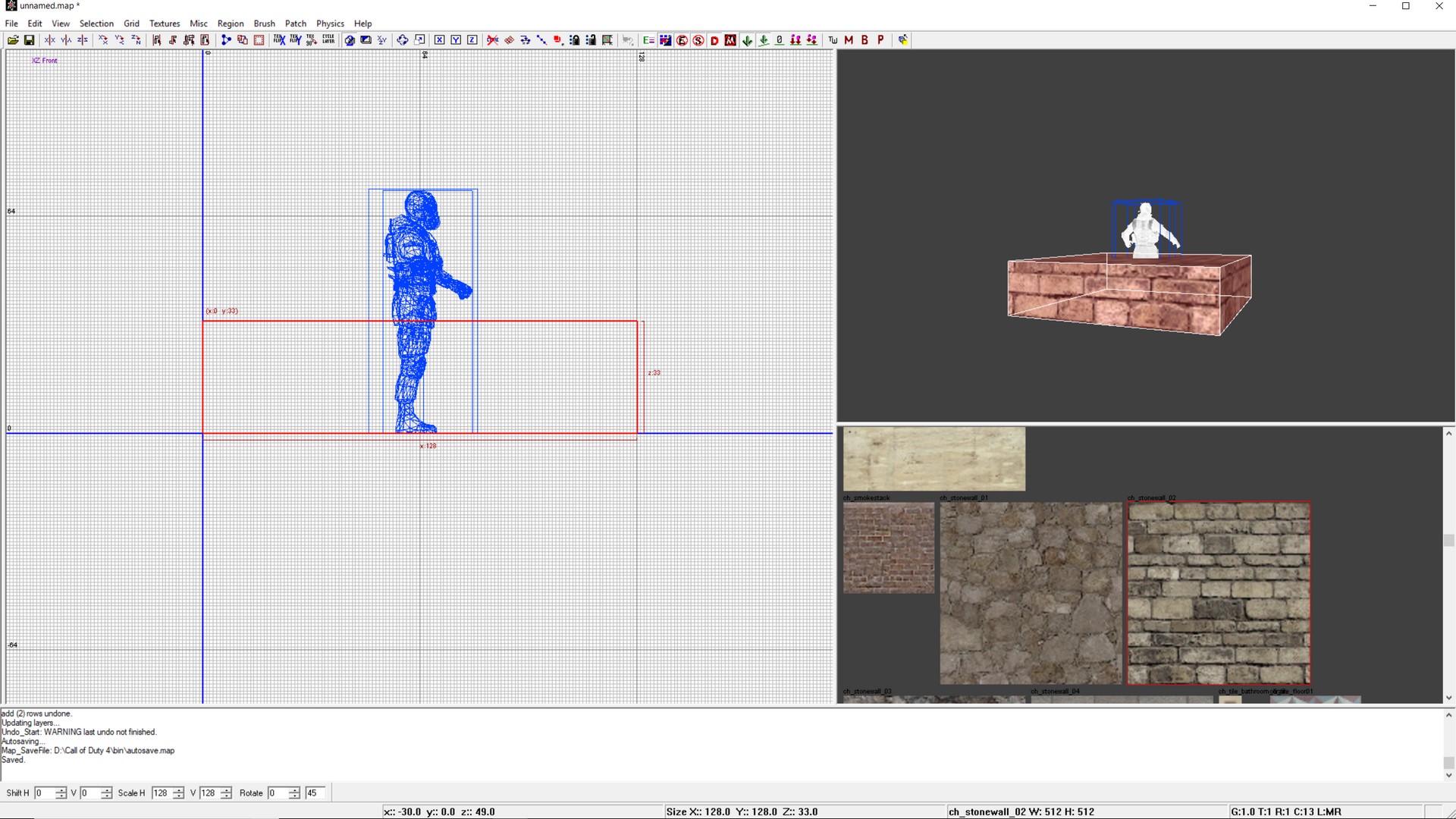Viewport: 1456px width, 819px height.
Task: Click the last toolbar icon with yellow dot
Action: click(x=903, y=40)
